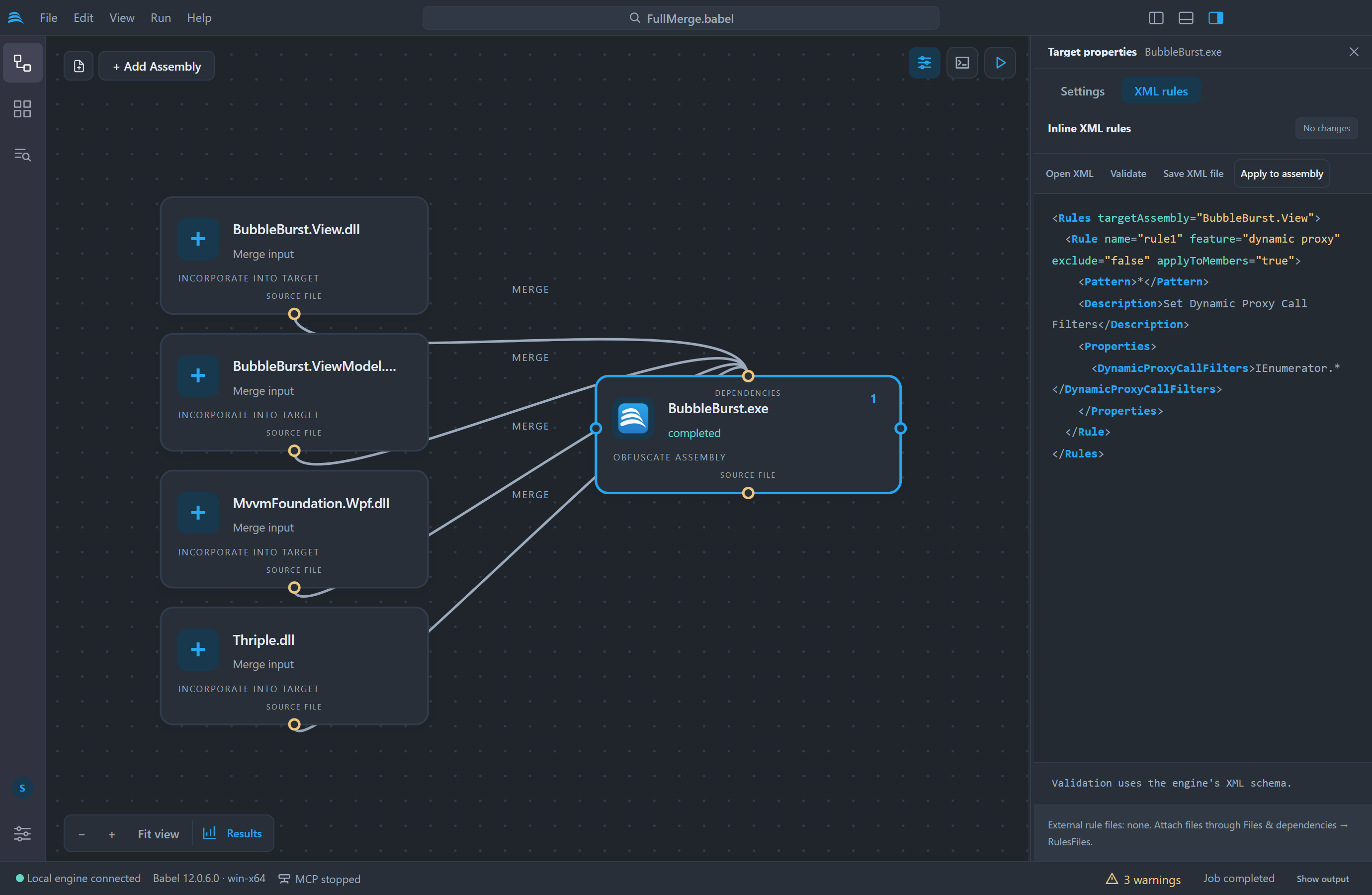Switch to the Settings tab
Image resolution: width=1372 pixels, height=895 pixels.
pos(1082,91)
